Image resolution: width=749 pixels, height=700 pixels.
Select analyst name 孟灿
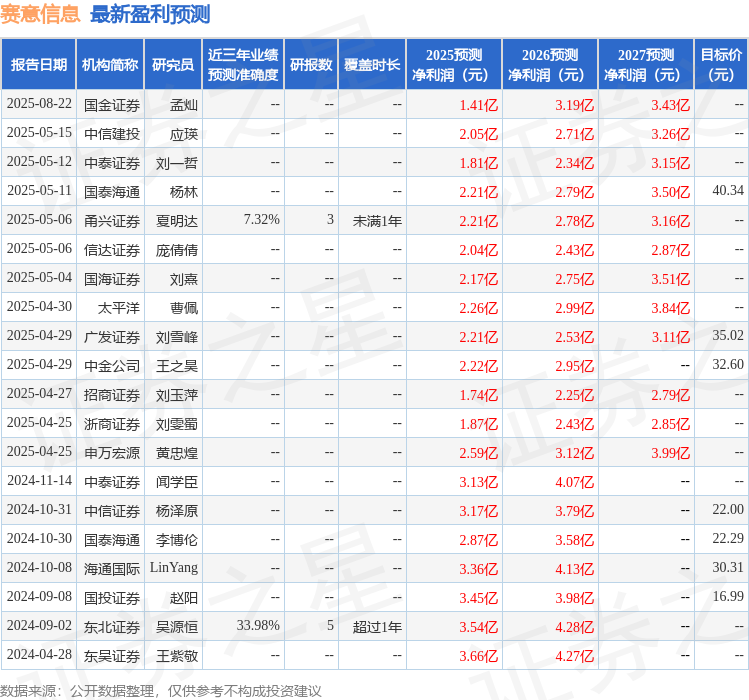(184, 105)
